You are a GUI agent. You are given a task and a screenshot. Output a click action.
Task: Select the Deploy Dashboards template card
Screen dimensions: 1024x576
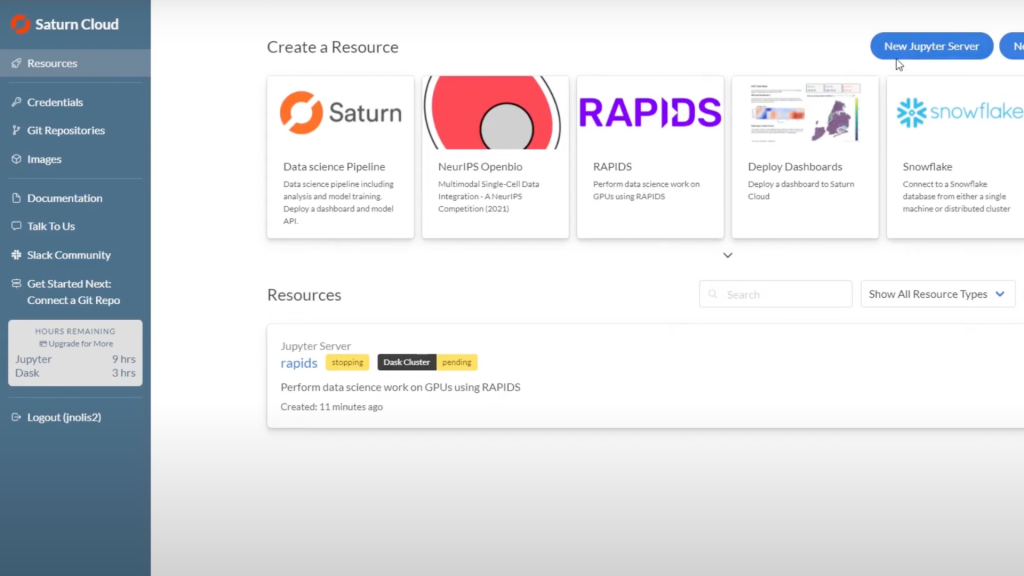pyautogui.click(x=805, y=157)
